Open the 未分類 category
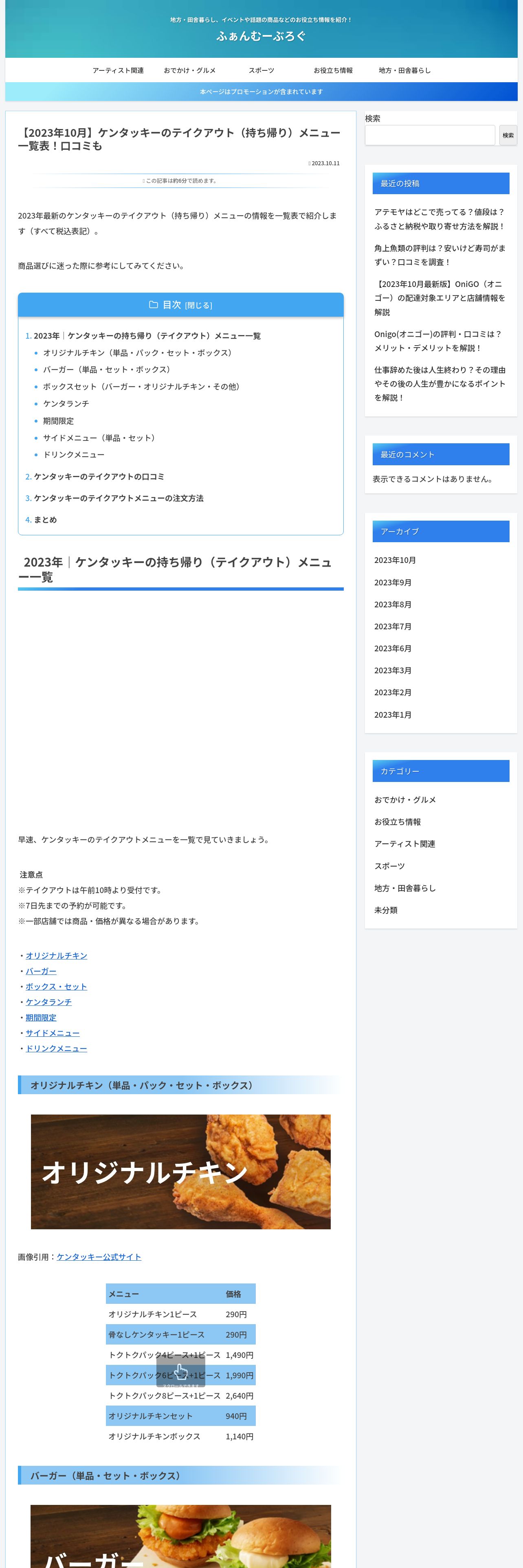The width and height of the screenshot is (523, 1568). (386, 911)
